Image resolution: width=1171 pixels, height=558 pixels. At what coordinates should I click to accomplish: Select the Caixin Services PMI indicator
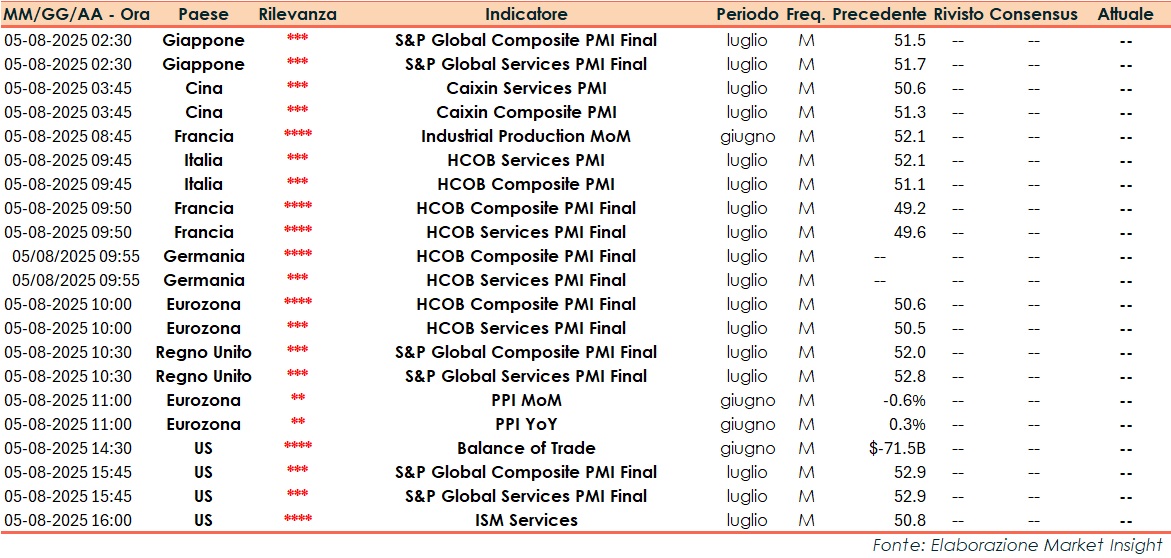pos(526,88)
